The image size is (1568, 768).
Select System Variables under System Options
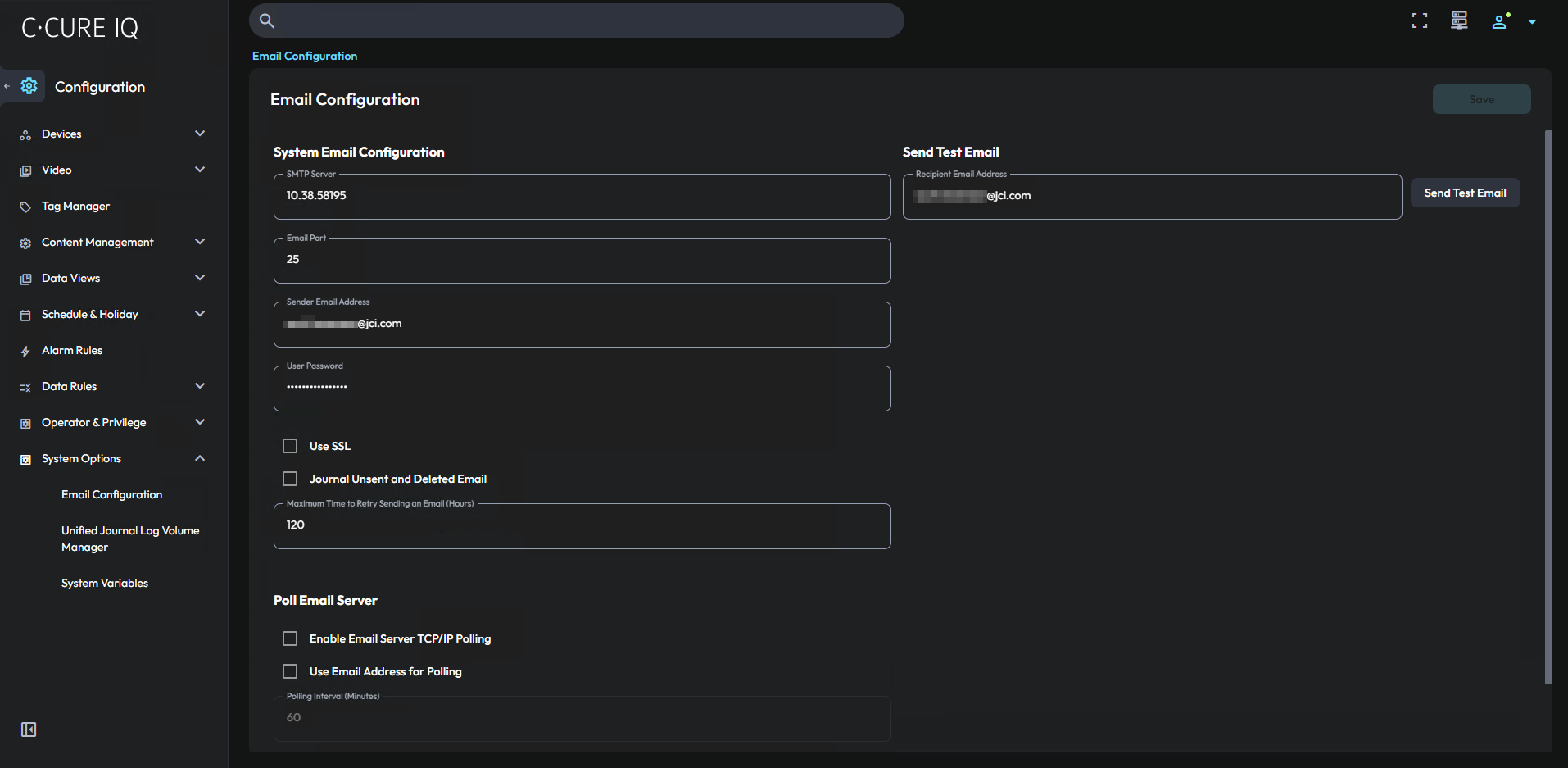pos(104,583)
